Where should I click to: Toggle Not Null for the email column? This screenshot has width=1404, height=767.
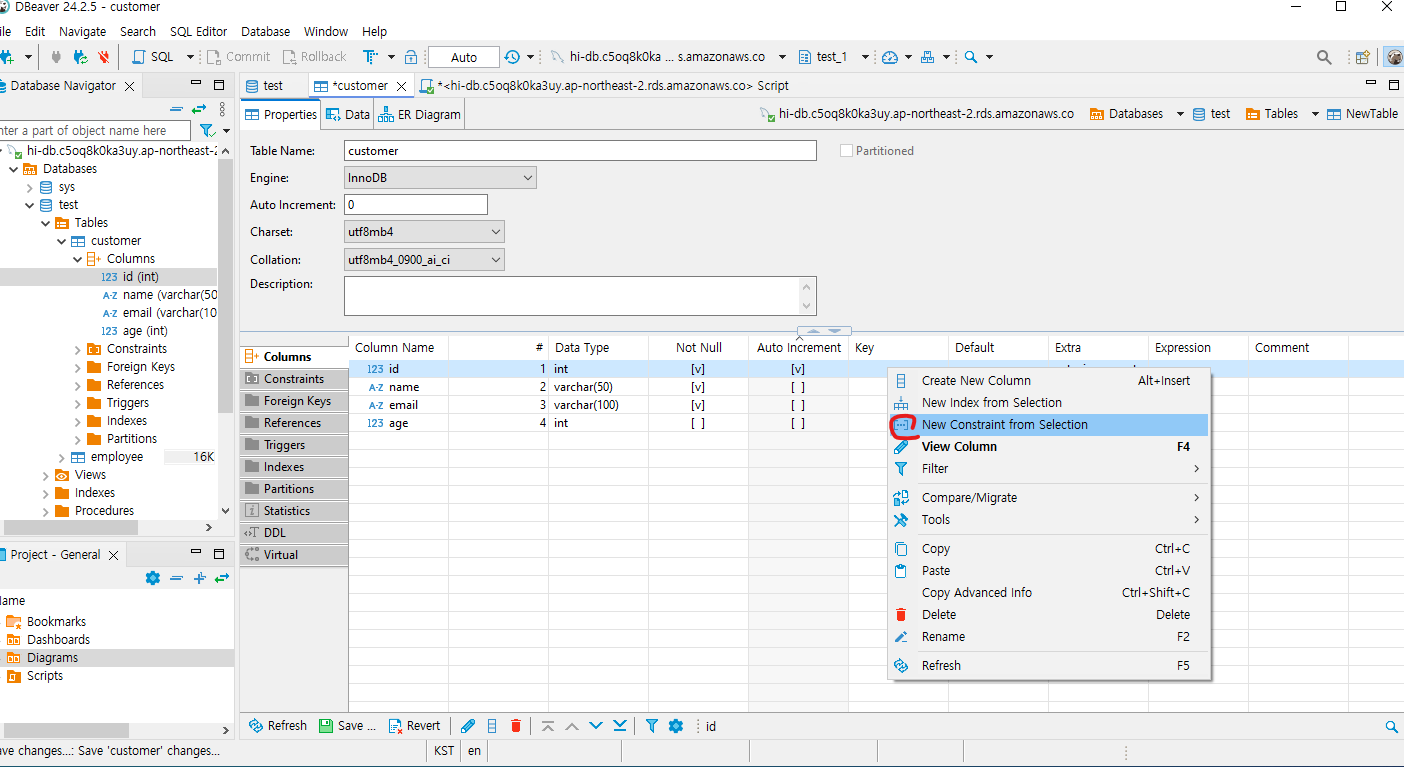point(698,405)
